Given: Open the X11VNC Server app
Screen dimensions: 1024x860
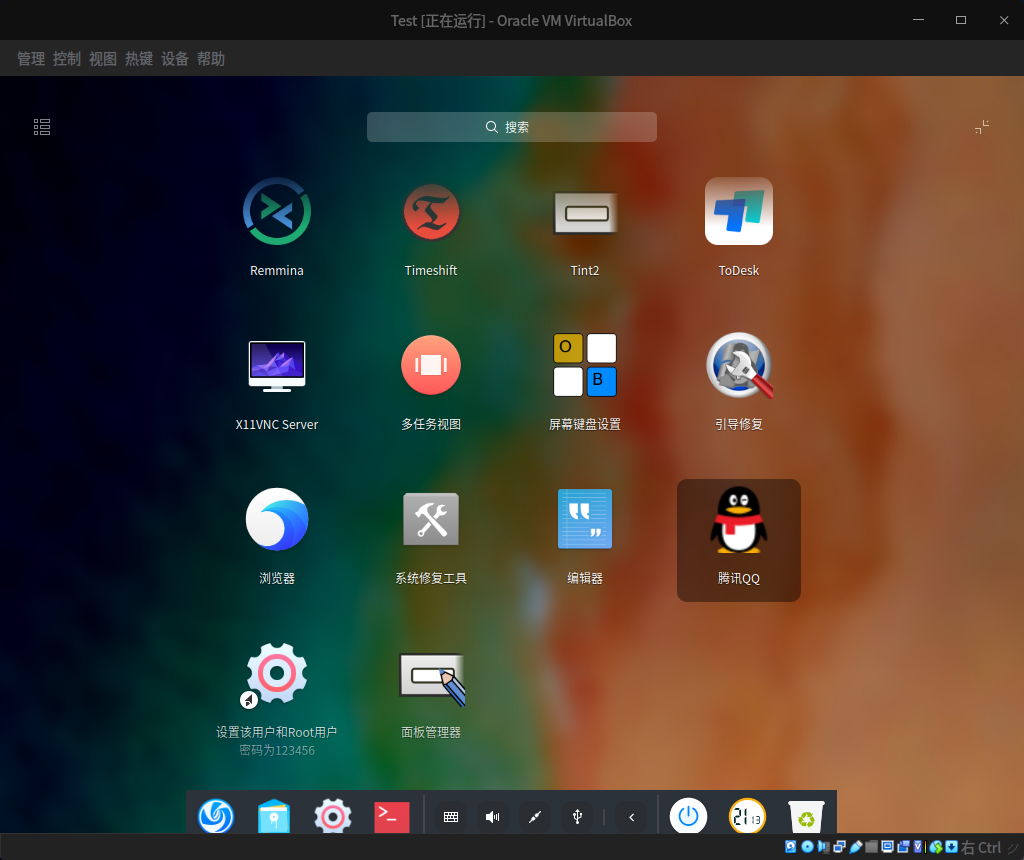Looking at the screenshot, I should (x=277, y=366).
